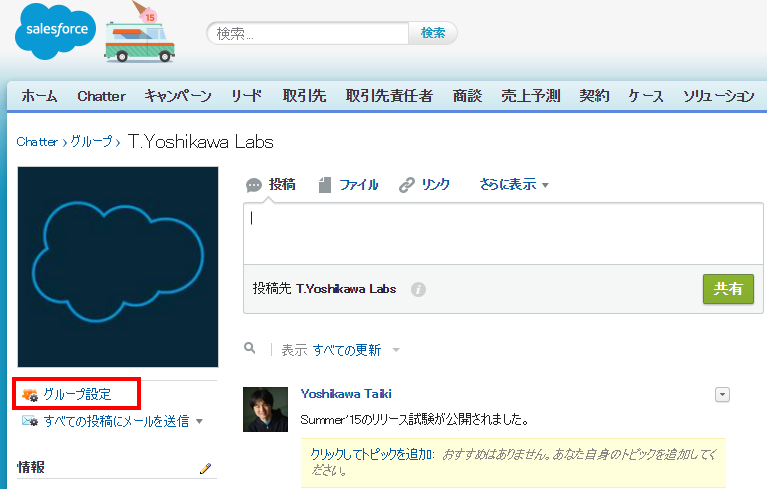Click the group settings gear icon
767x489 pixels.
coord(30,395)
